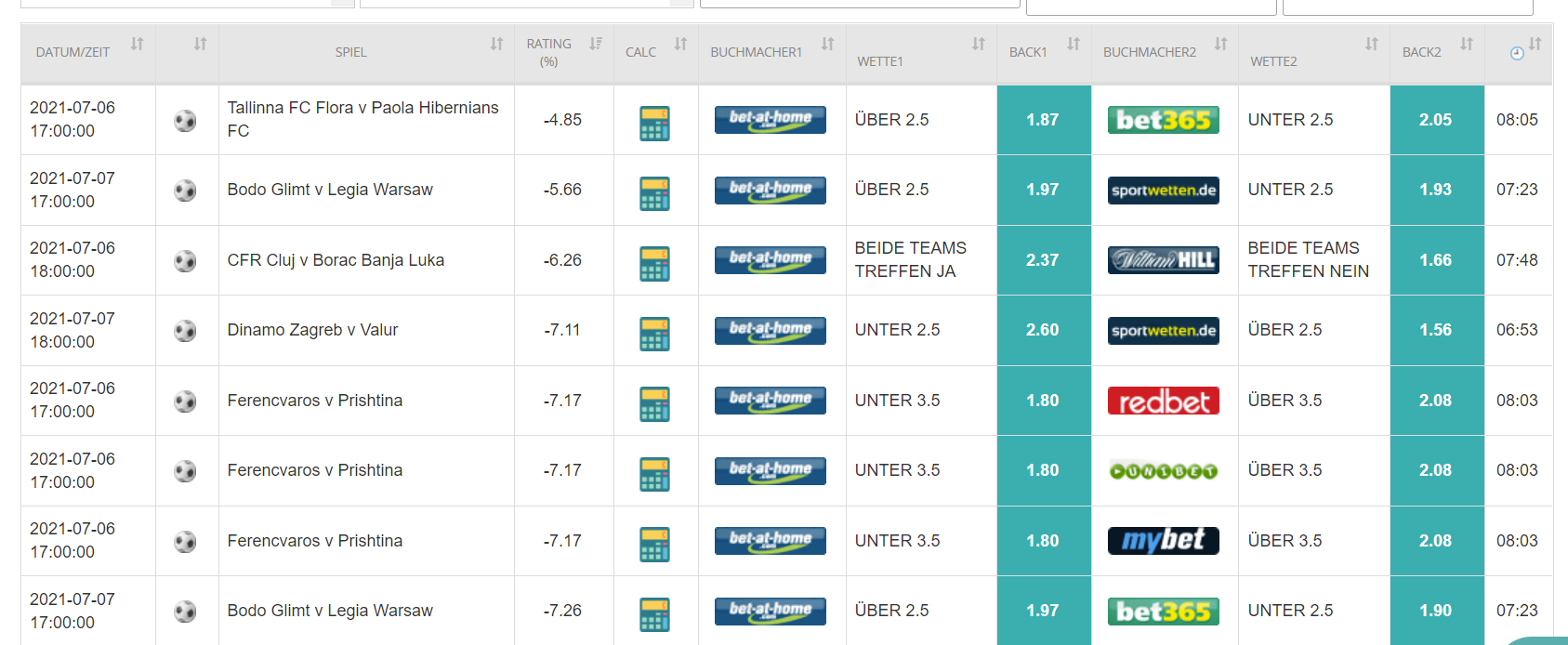Sort table by BUCHMACHER1 column
The height and width of the screenshot is (645, 1568).
coord(827,44)
